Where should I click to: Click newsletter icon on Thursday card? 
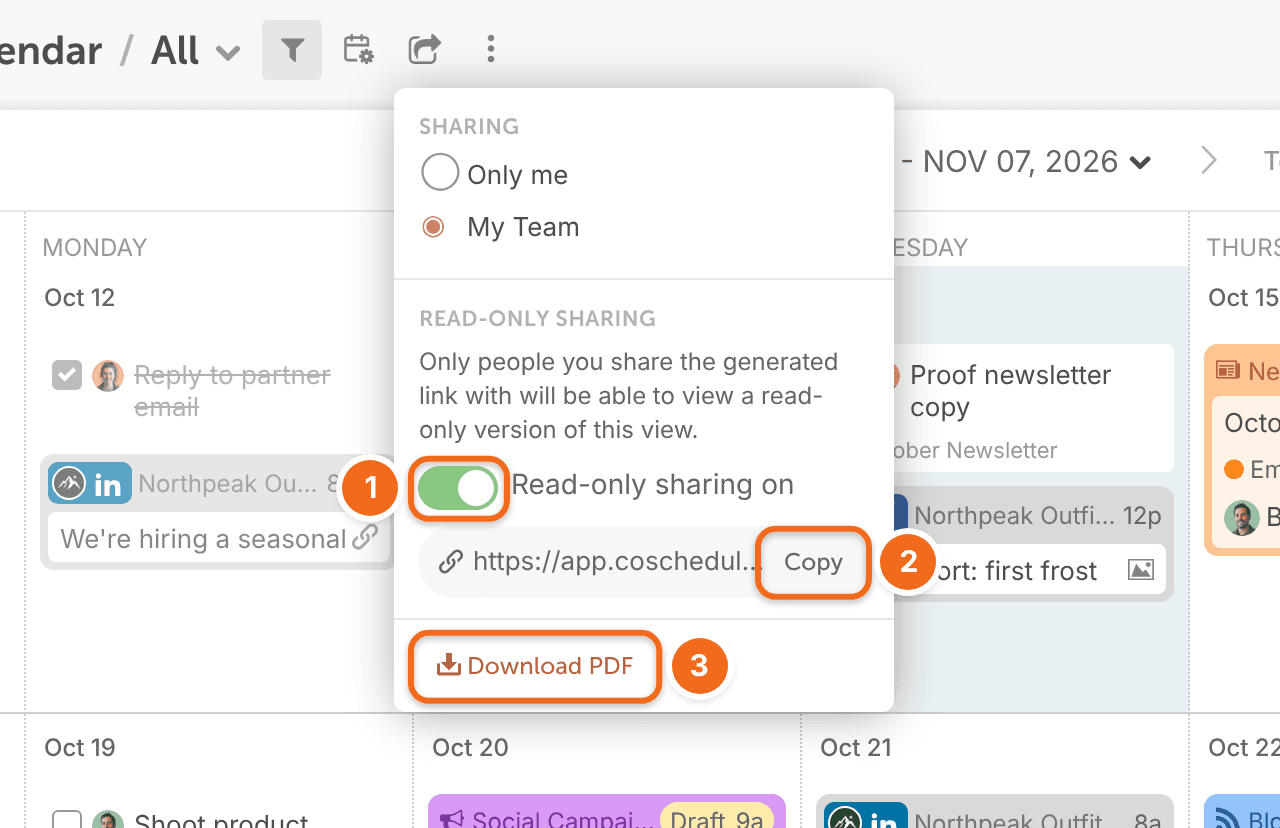tap(1228, 371)
